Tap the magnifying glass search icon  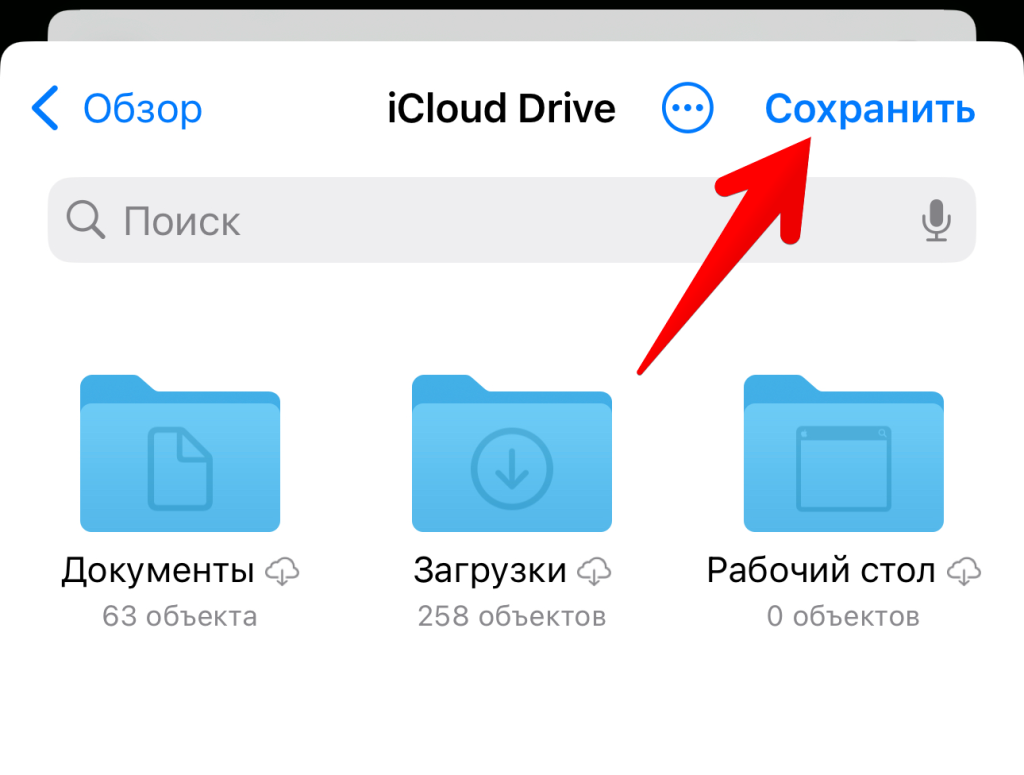point(85,220)
